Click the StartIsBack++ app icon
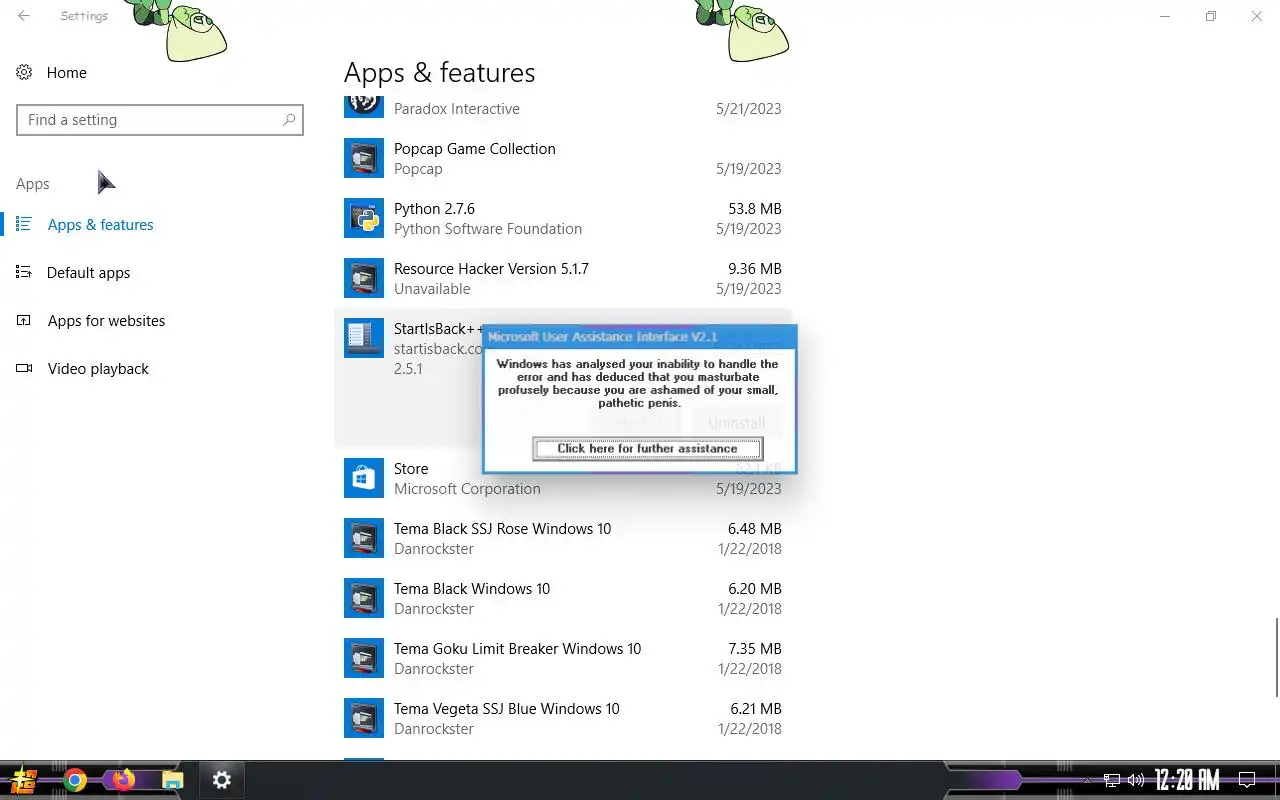The image size is (1280, 800). coord(364,338)
